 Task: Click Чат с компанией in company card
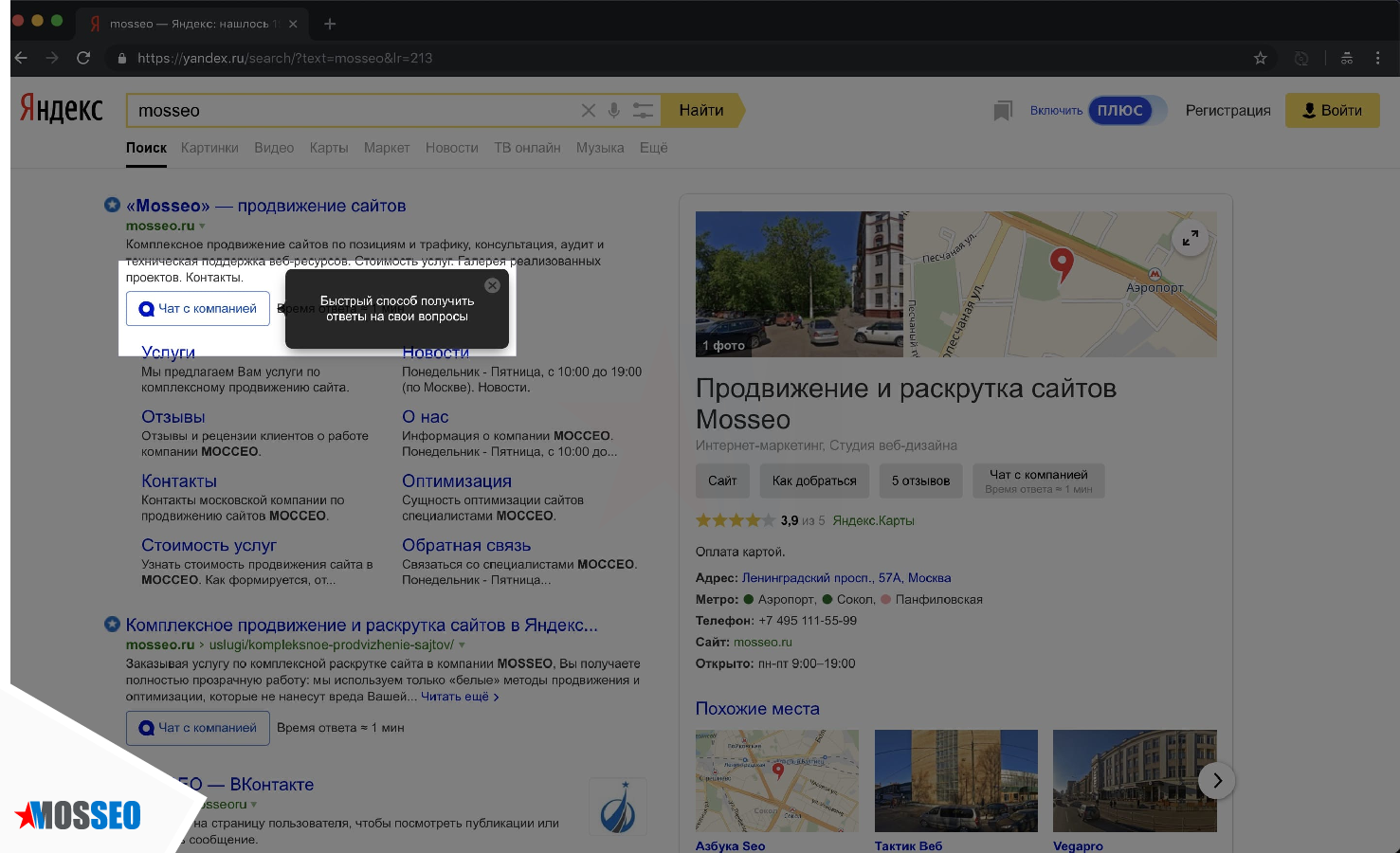pyautogui.click(x=1039, y=481)
